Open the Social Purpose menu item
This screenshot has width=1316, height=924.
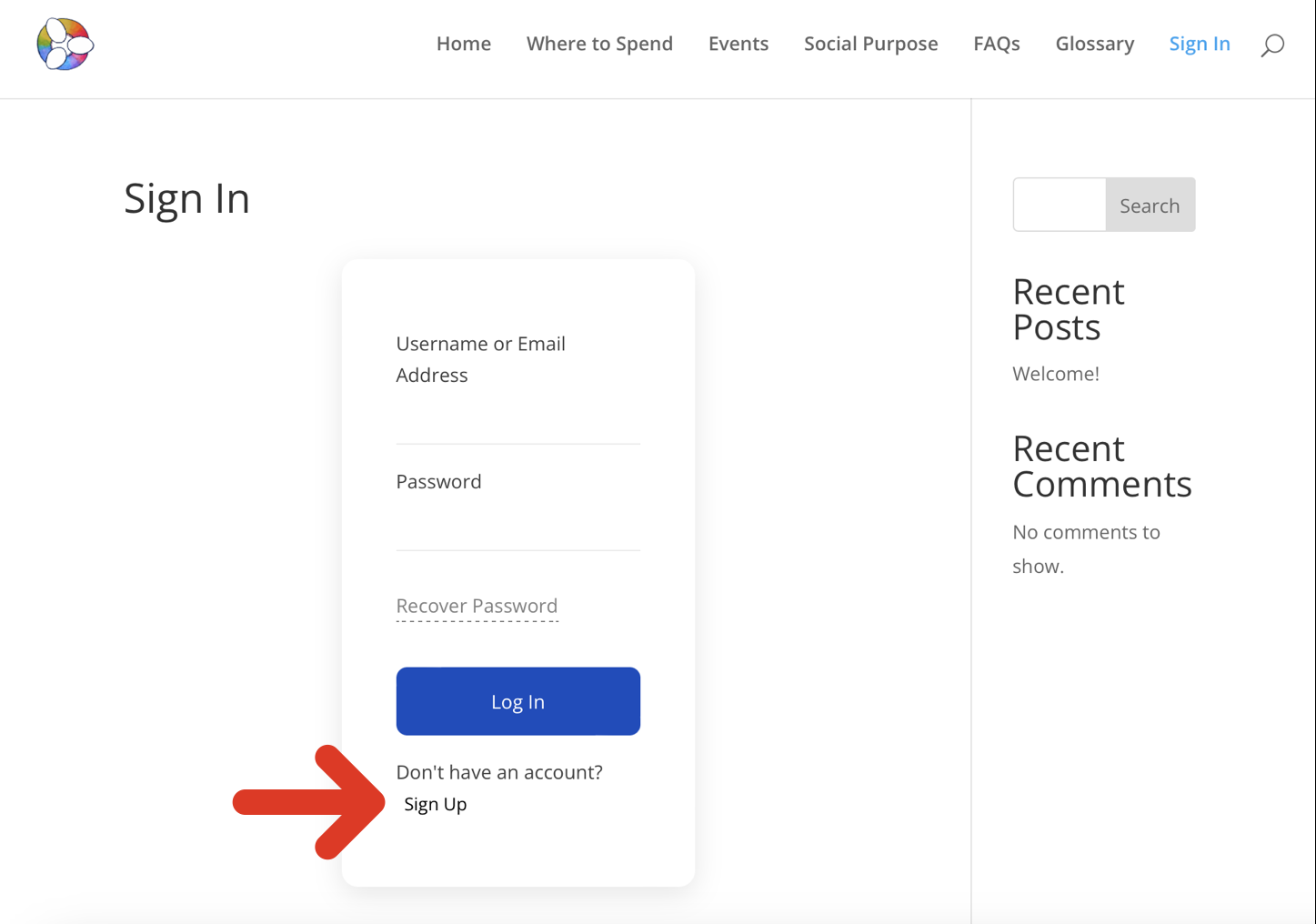point(870,44)
